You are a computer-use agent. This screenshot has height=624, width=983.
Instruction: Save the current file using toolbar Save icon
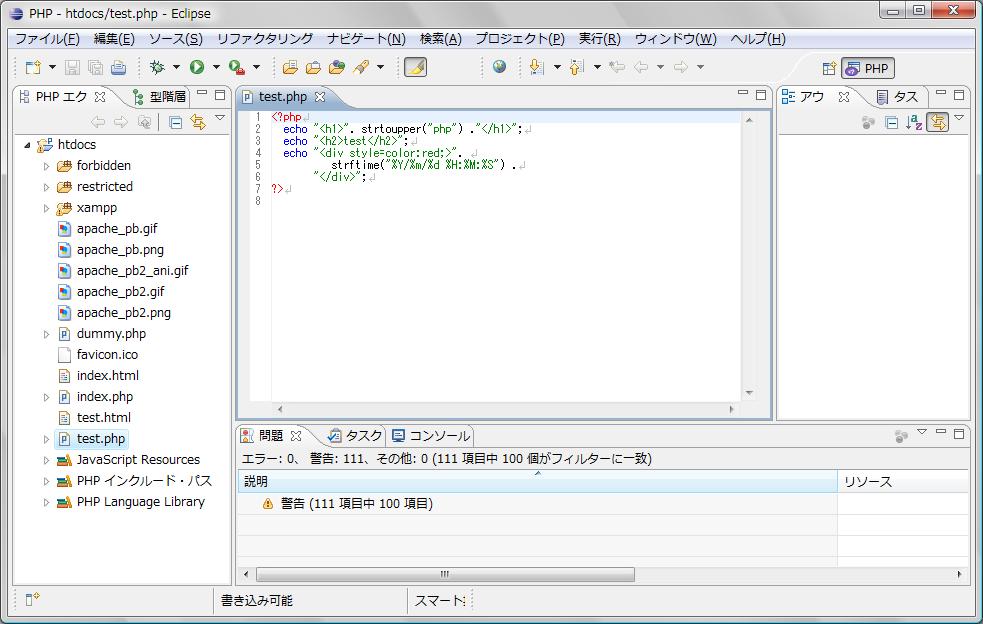tap(72, 67)
